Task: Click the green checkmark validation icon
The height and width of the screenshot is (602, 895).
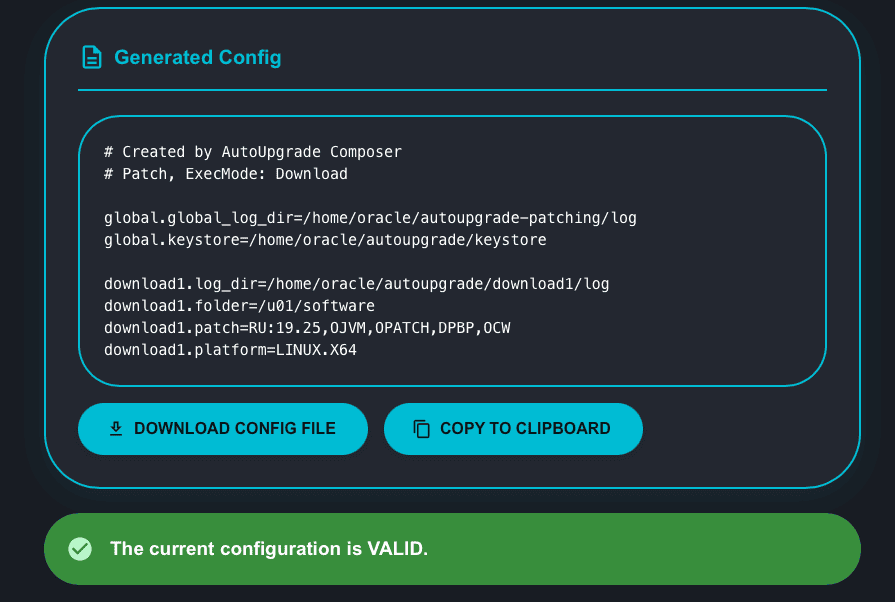Action: pos(80,549)
